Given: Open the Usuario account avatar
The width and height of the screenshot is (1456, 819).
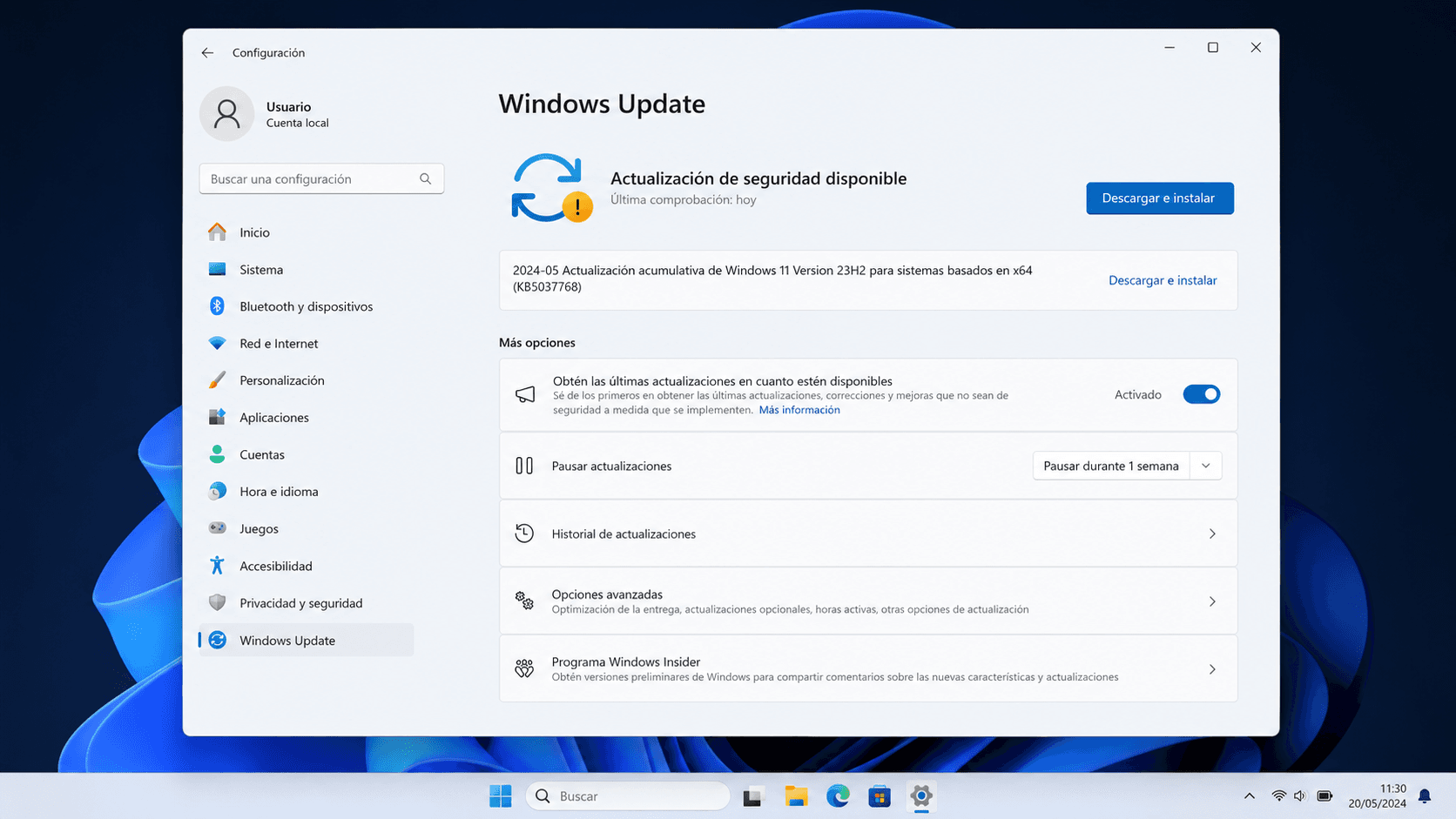Looking at the screenshot, I should tap(226, 113).
